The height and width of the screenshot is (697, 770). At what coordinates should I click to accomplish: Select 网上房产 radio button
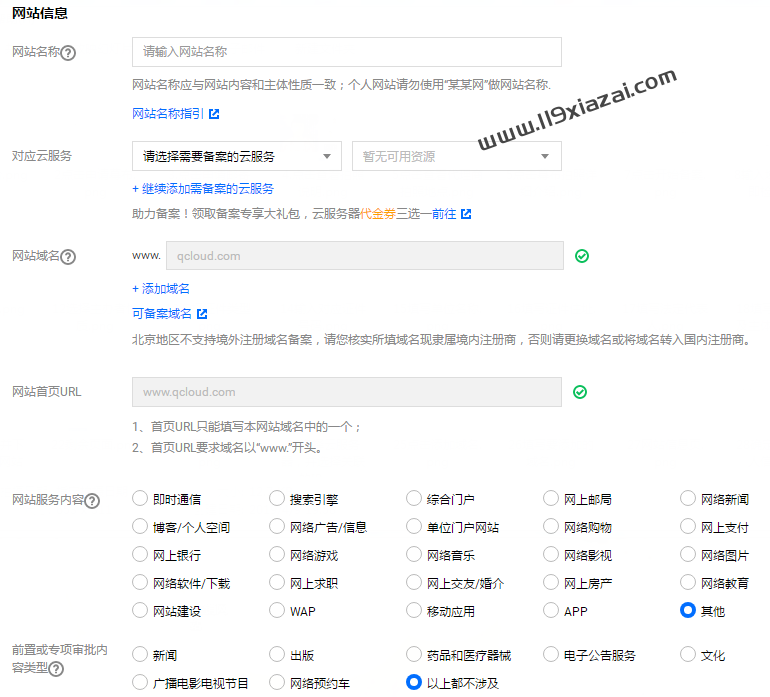coord(551,582)
